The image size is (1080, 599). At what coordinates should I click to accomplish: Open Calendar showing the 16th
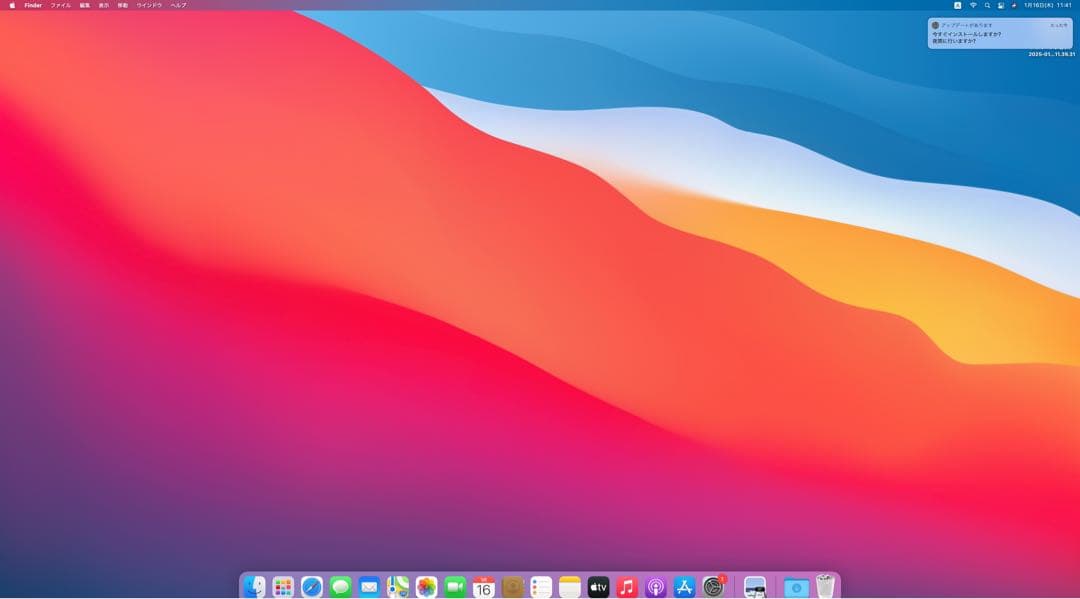[483, 588]
